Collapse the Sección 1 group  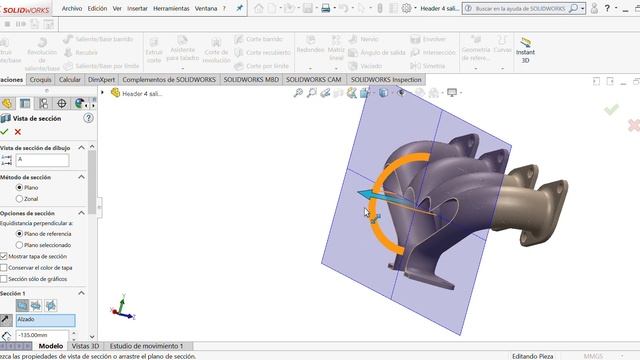81,293
